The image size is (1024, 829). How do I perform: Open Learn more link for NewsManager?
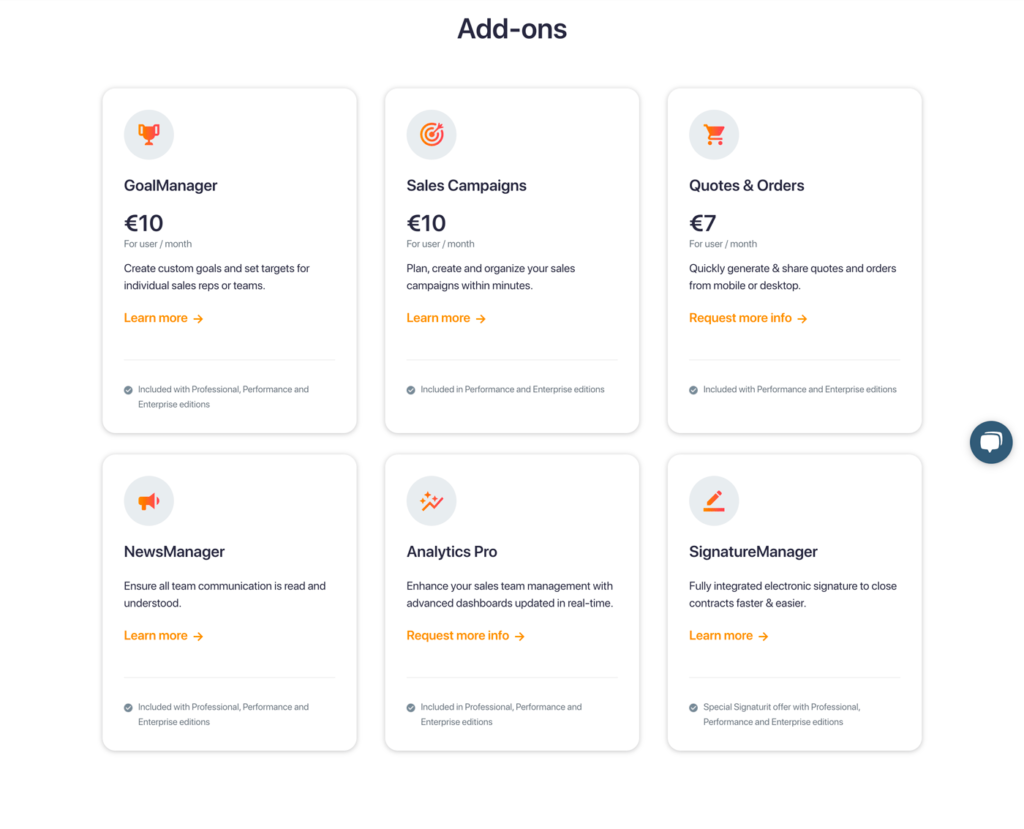pyautogui.click(x=164, y=636)
